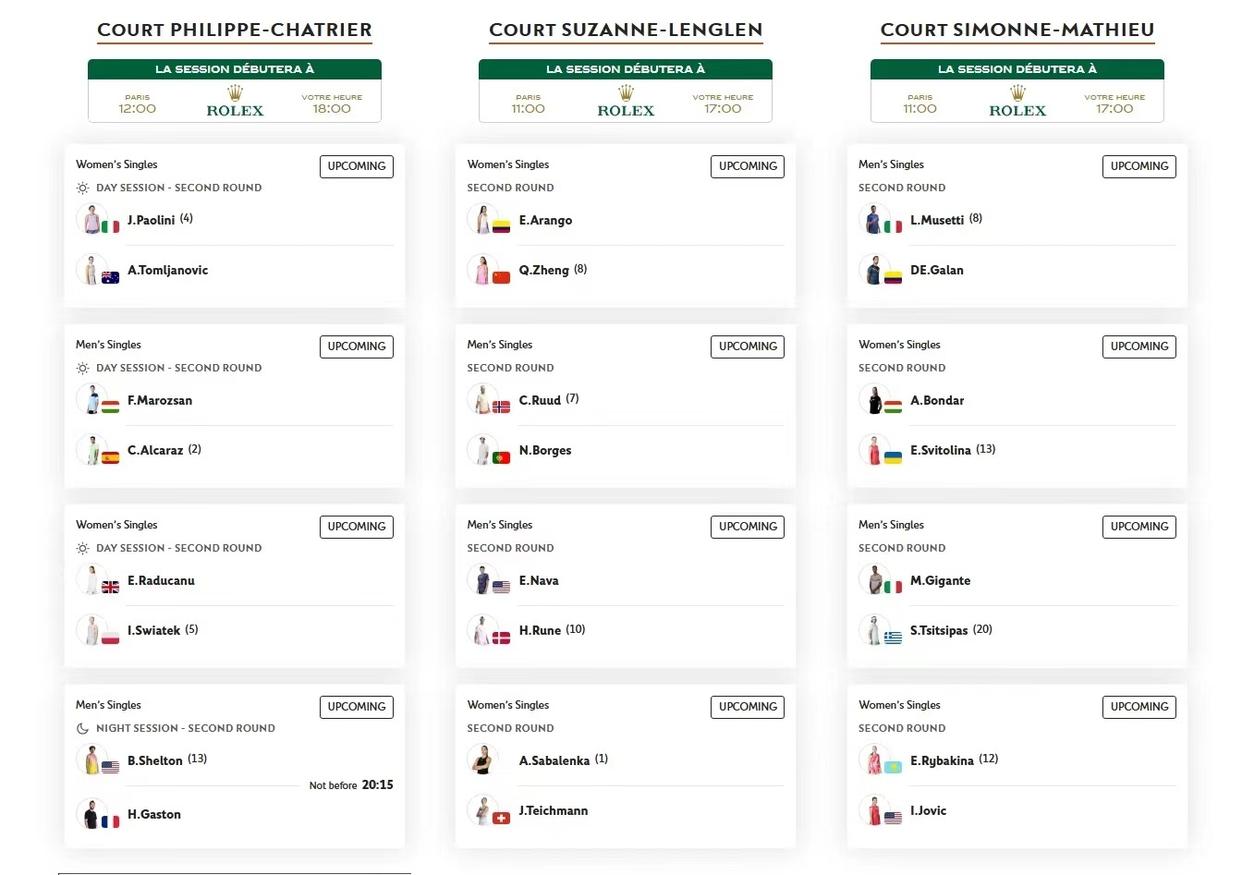The image size is (1242, 875).
Task: Open C.Alcaraz player name link
Action: [155, 451]
